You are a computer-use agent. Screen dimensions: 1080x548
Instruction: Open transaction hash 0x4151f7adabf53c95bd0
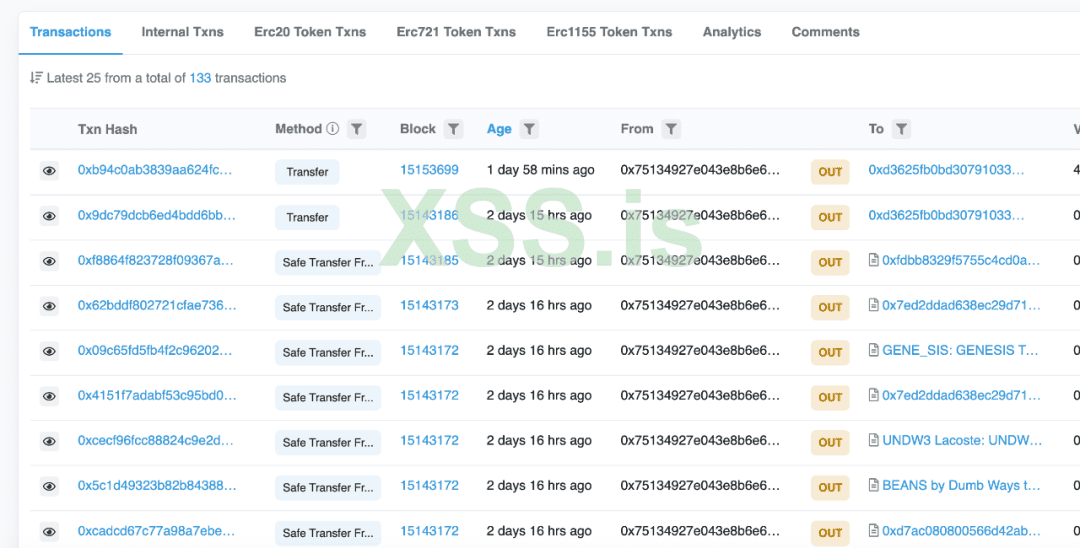[x=157, y=395]
